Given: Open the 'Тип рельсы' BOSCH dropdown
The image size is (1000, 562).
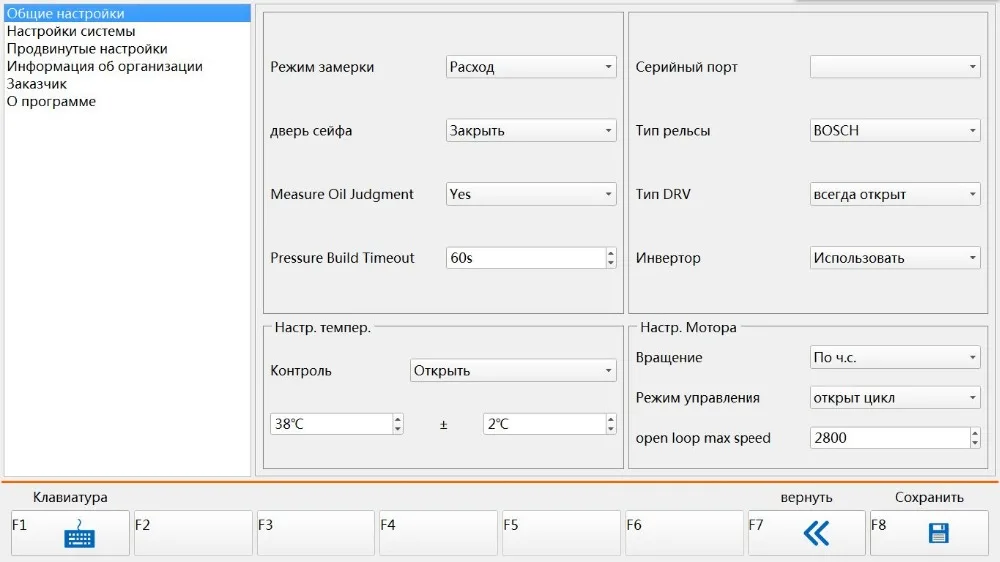Looking at the screenshot, I should tap(895, 131).
